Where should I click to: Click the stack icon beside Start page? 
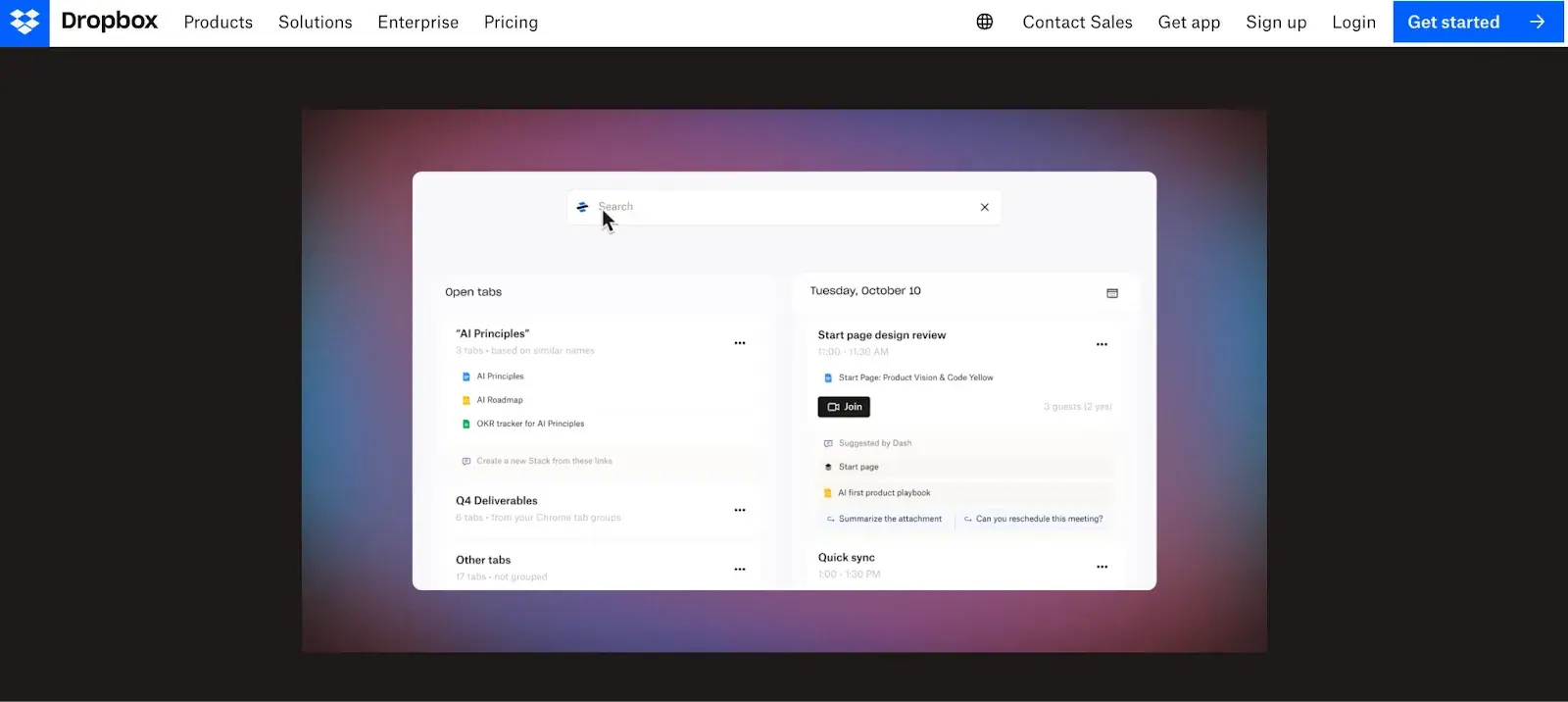[828, 467]
